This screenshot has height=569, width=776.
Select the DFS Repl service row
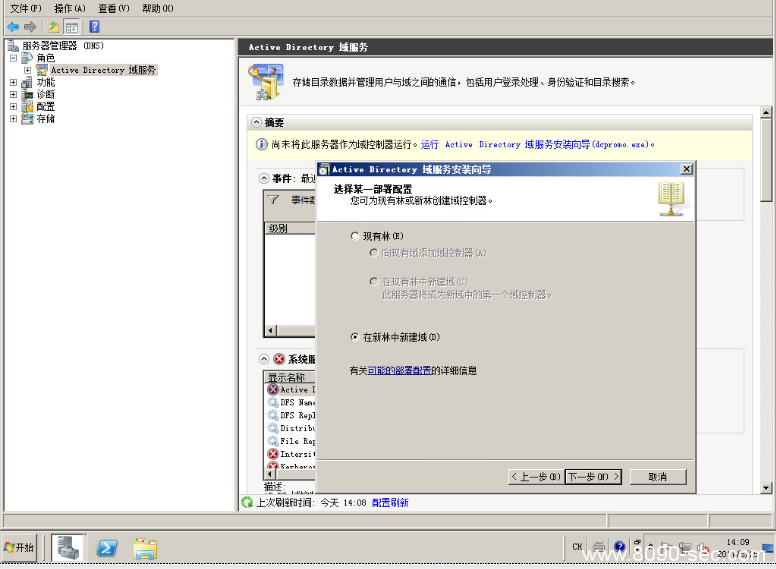tap(291, 415)
